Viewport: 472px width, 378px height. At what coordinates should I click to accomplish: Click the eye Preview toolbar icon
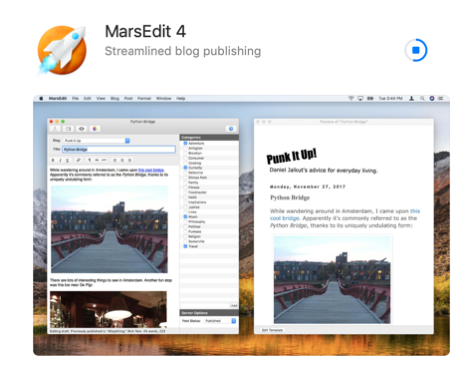click(x=81, y=129)
